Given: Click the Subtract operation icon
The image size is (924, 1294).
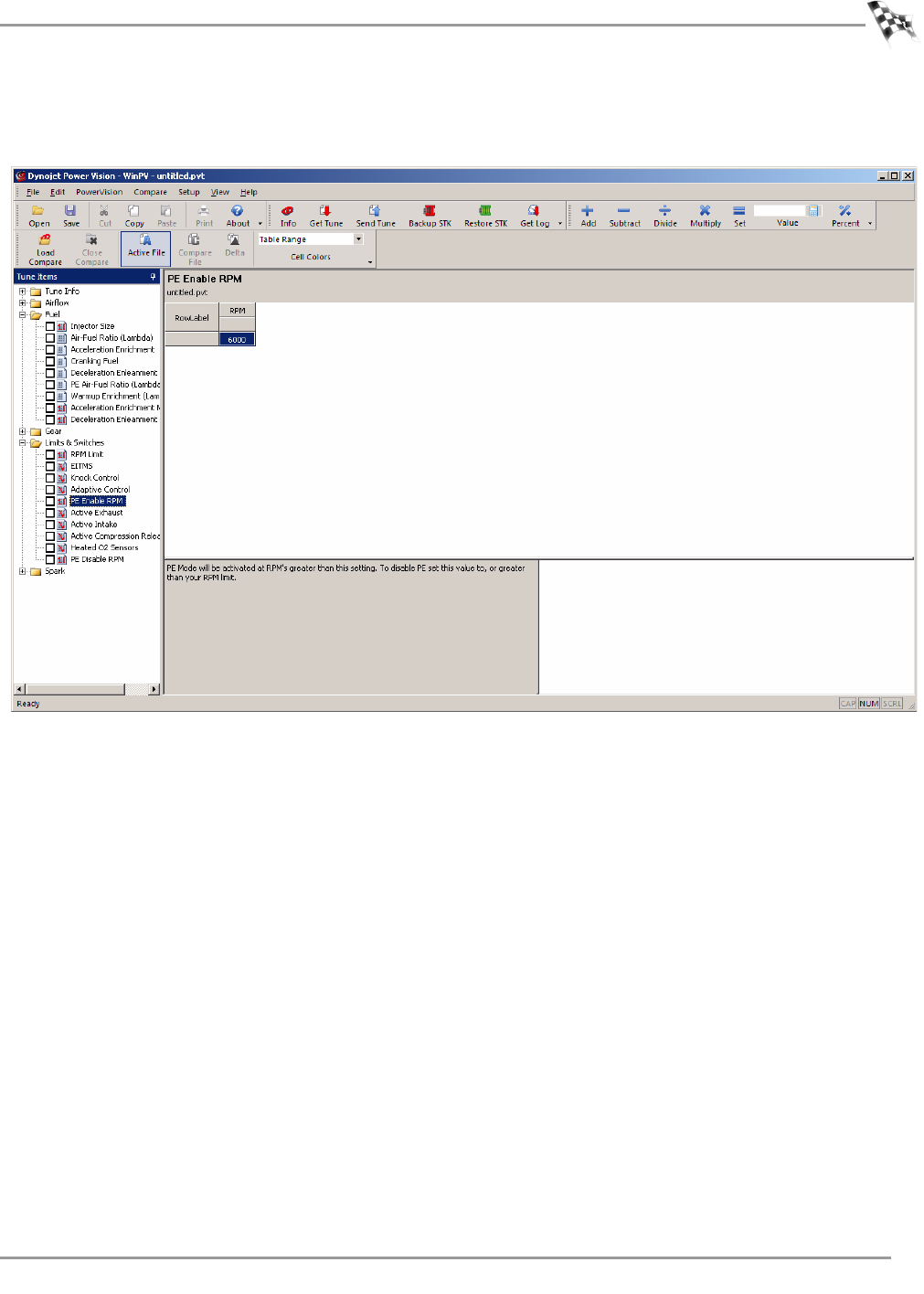Looking at the screenshot, I should pyautogui.click(x=624, y=216).
